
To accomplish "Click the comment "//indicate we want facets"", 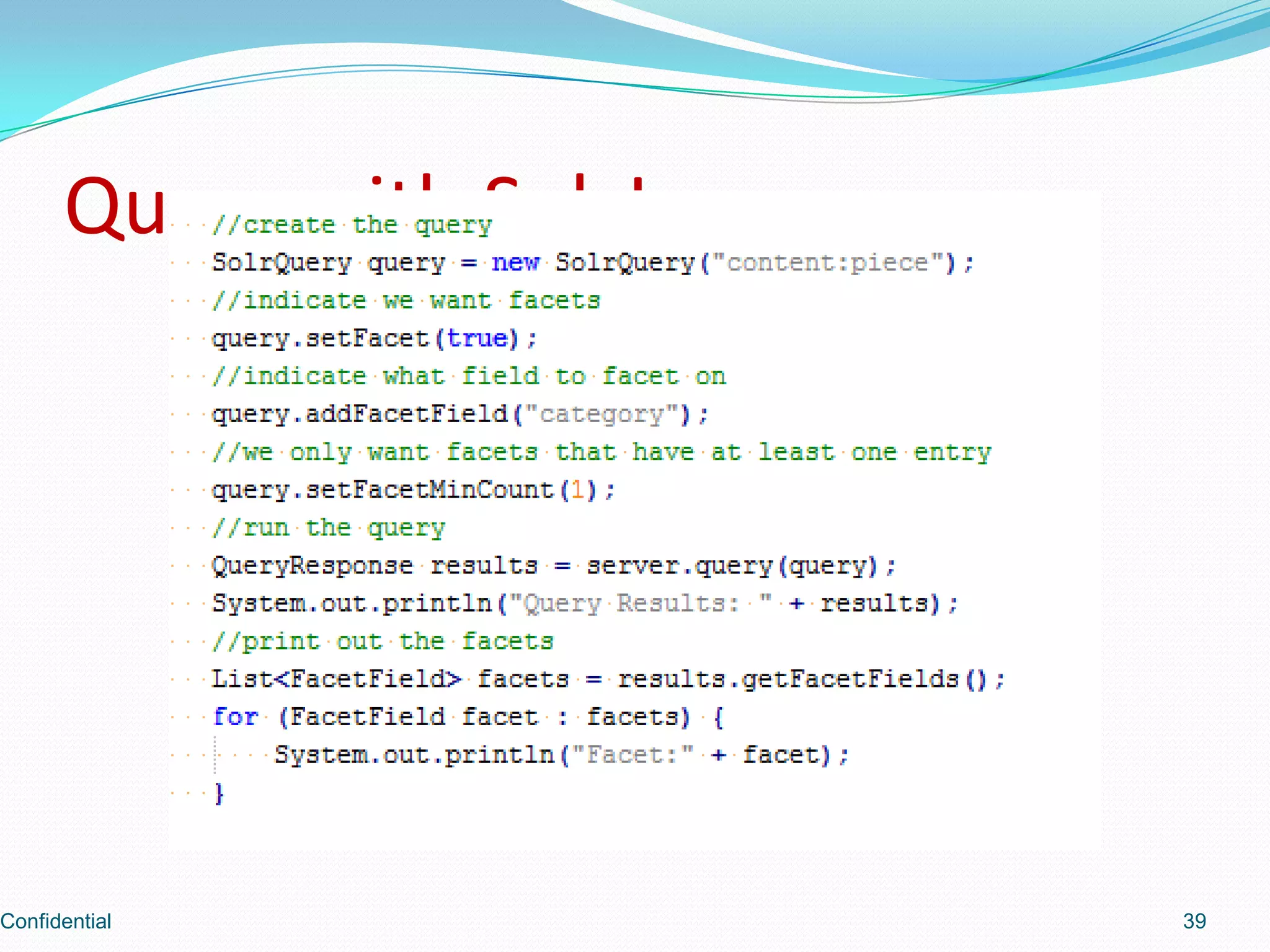I will (406, 301).
